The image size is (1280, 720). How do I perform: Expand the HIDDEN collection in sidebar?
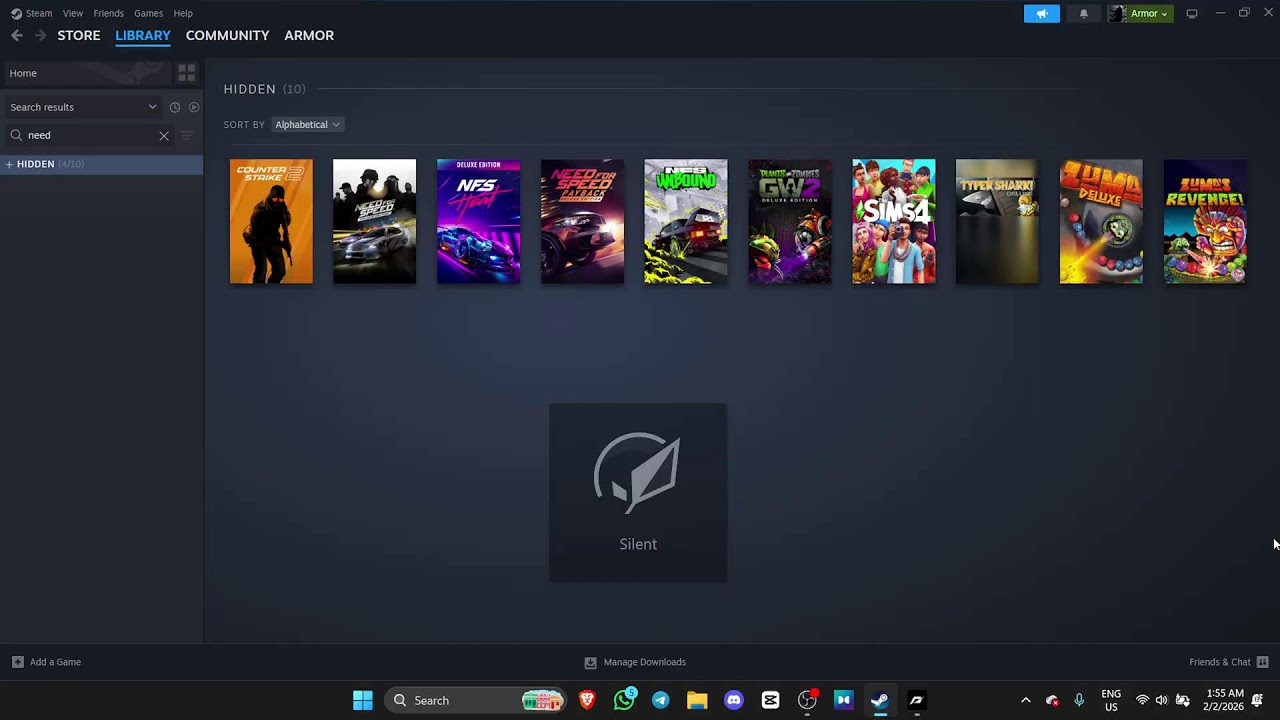coord(9,164)
